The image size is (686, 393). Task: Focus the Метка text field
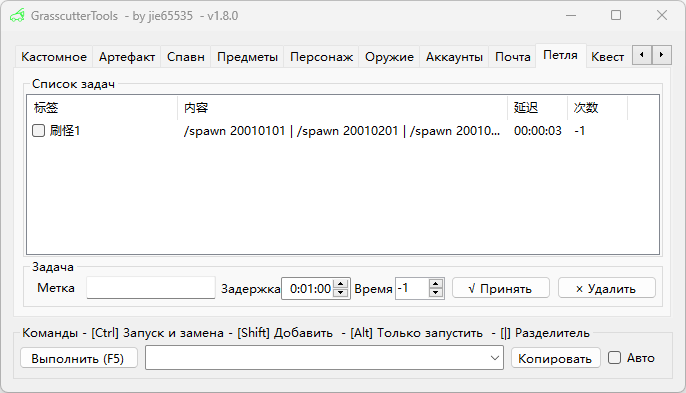coord(150,288)
